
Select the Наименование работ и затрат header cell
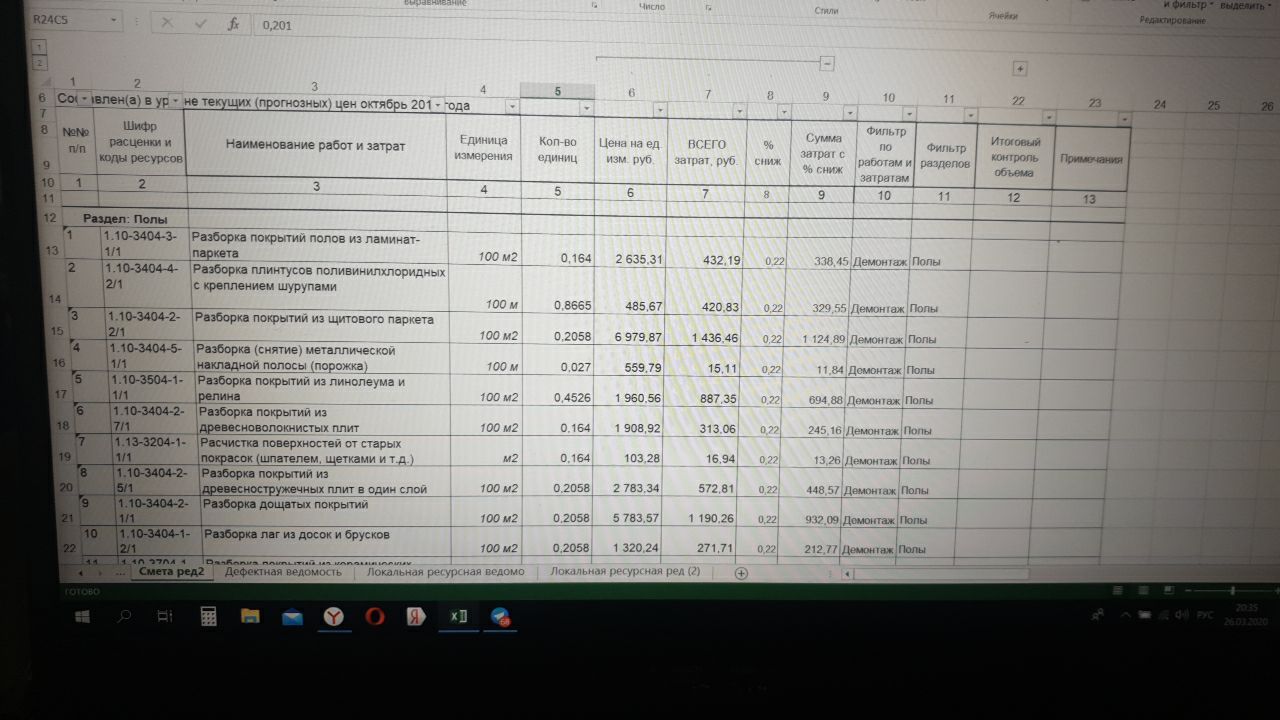click(315, 146)
